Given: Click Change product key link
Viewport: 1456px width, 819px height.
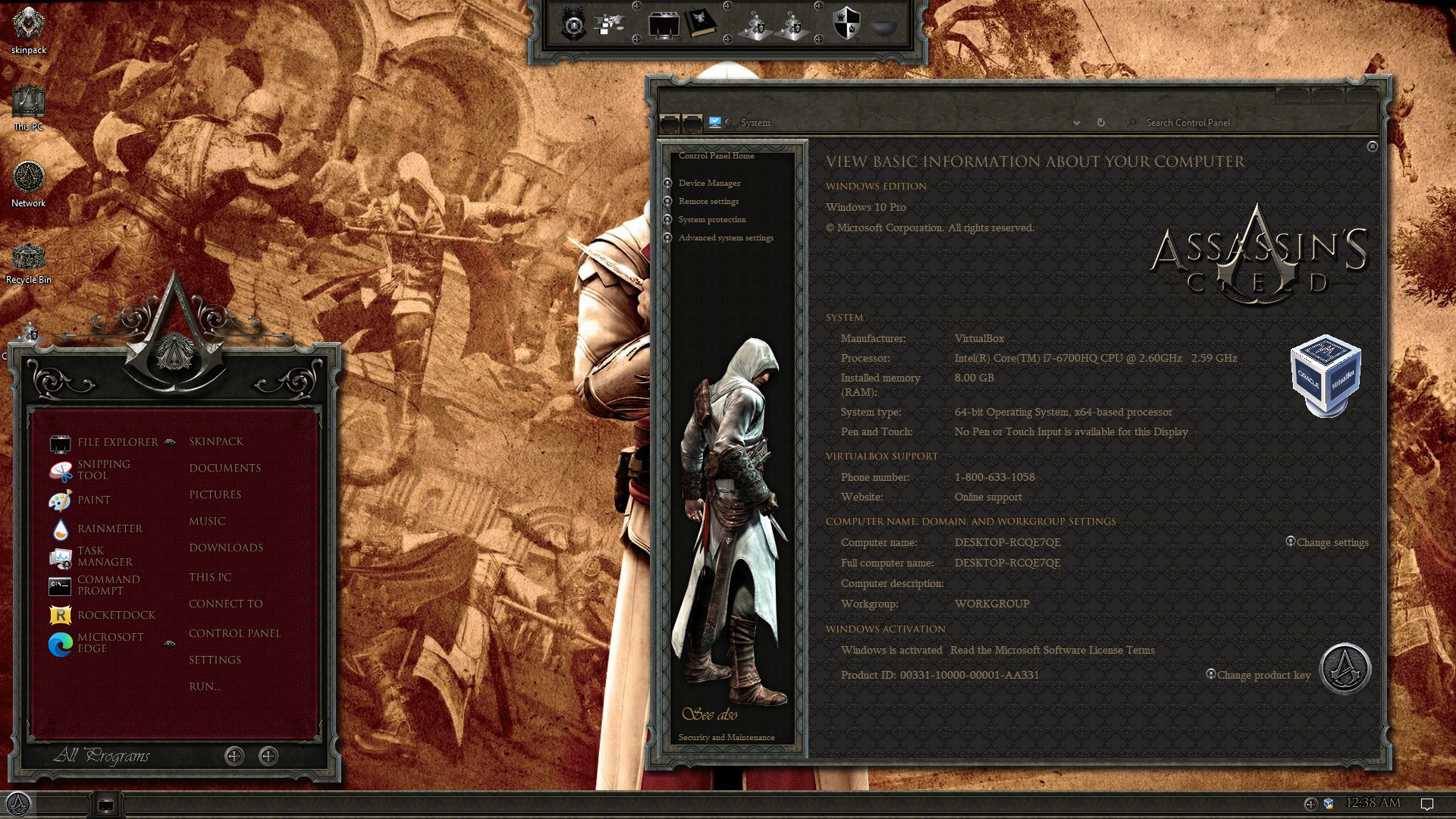Looking at the screenshot, I should coord(1263,676).
